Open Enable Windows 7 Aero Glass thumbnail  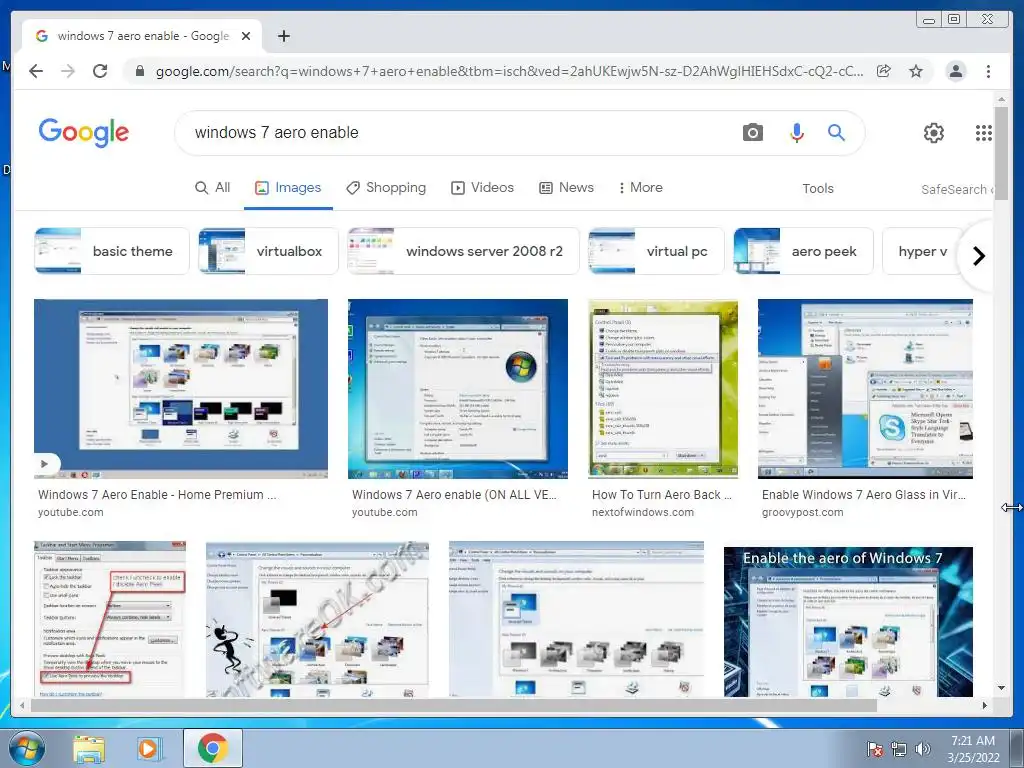pyautogui.click(x=865, y=389)
